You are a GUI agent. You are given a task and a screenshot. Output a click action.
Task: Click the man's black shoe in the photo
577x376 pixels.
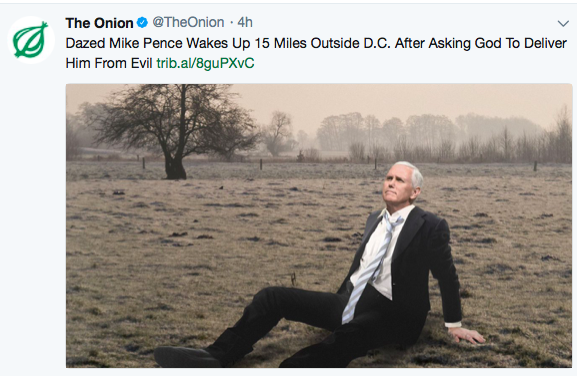pyautogui.click(x=186, y=357)
